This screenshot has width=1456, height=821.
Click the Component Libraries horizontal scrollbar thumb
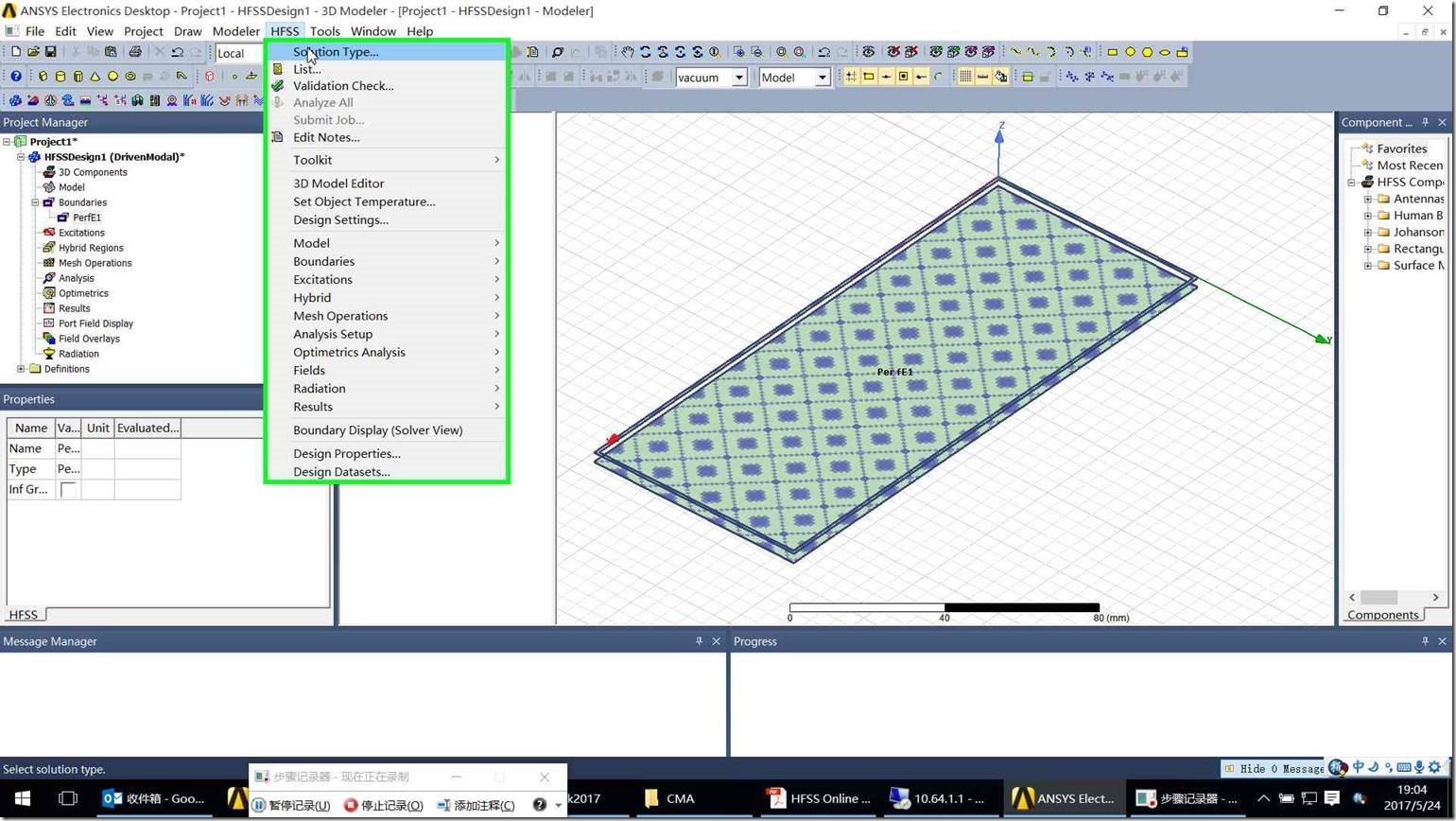tap(1378, 597)
